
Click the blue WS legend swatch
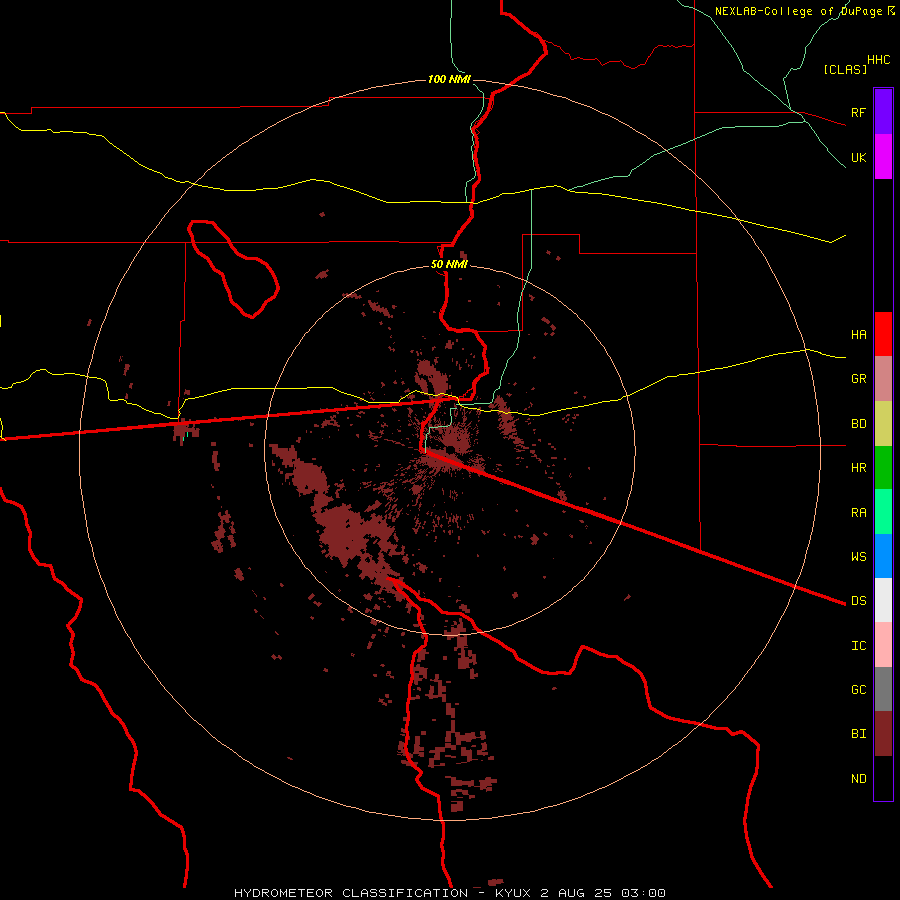[883, 556]
